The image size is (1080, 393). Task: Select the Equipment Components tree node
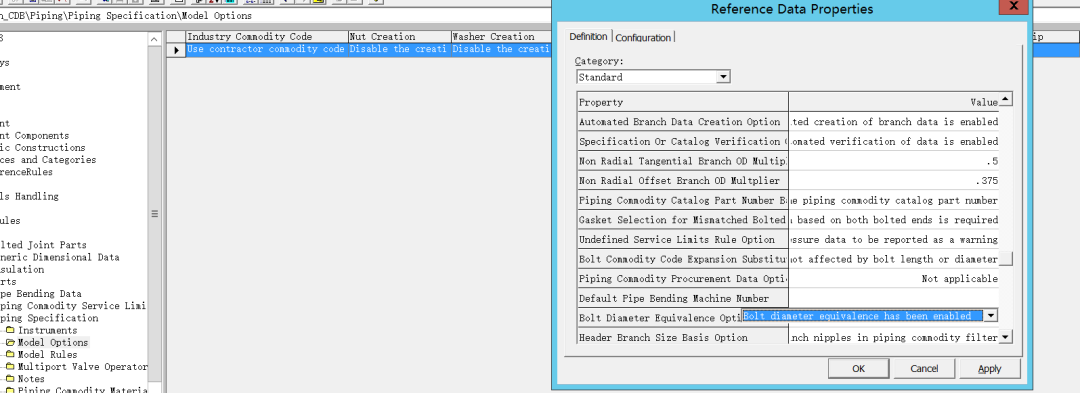34,136
